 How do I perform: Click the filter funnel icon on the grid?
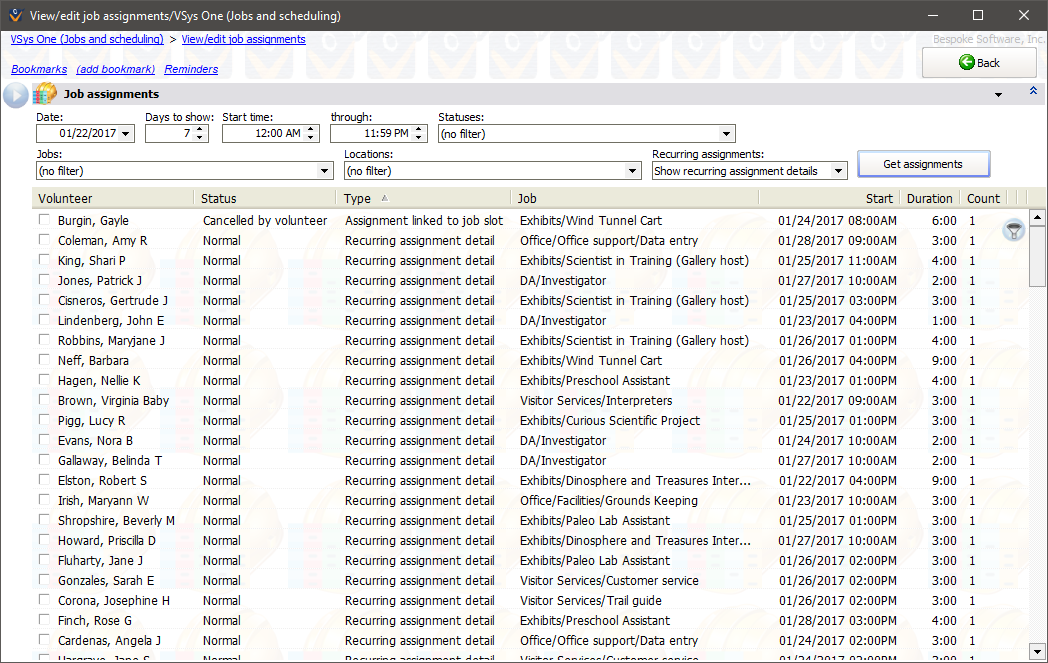[x=1013, y=230]
